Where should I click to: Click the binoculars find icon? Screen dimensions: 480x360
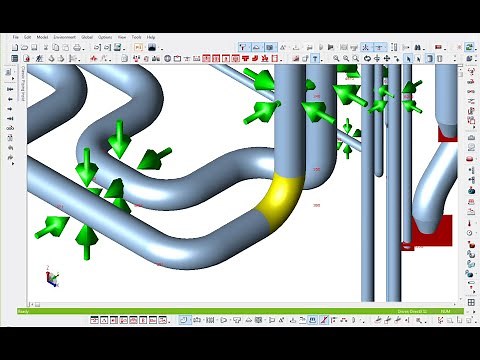[419, 48]
